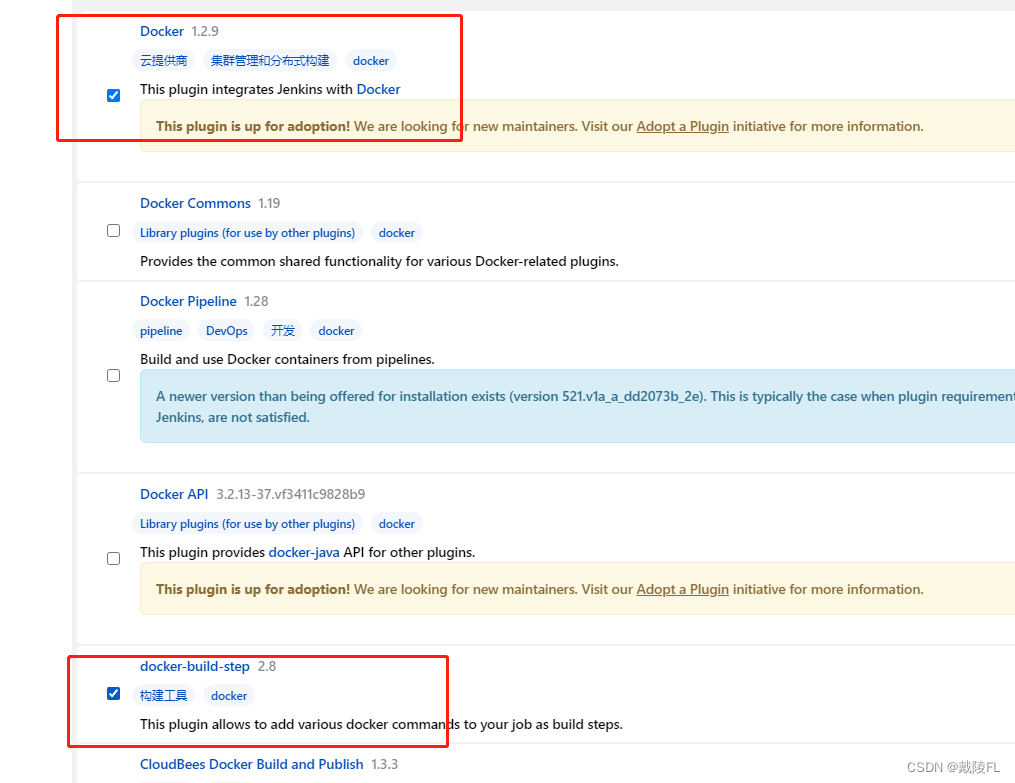Click version 3.2.13-37.vf3411c9828b9 text
This screenshot has height=783, width=1015.
tap(291, 494)
